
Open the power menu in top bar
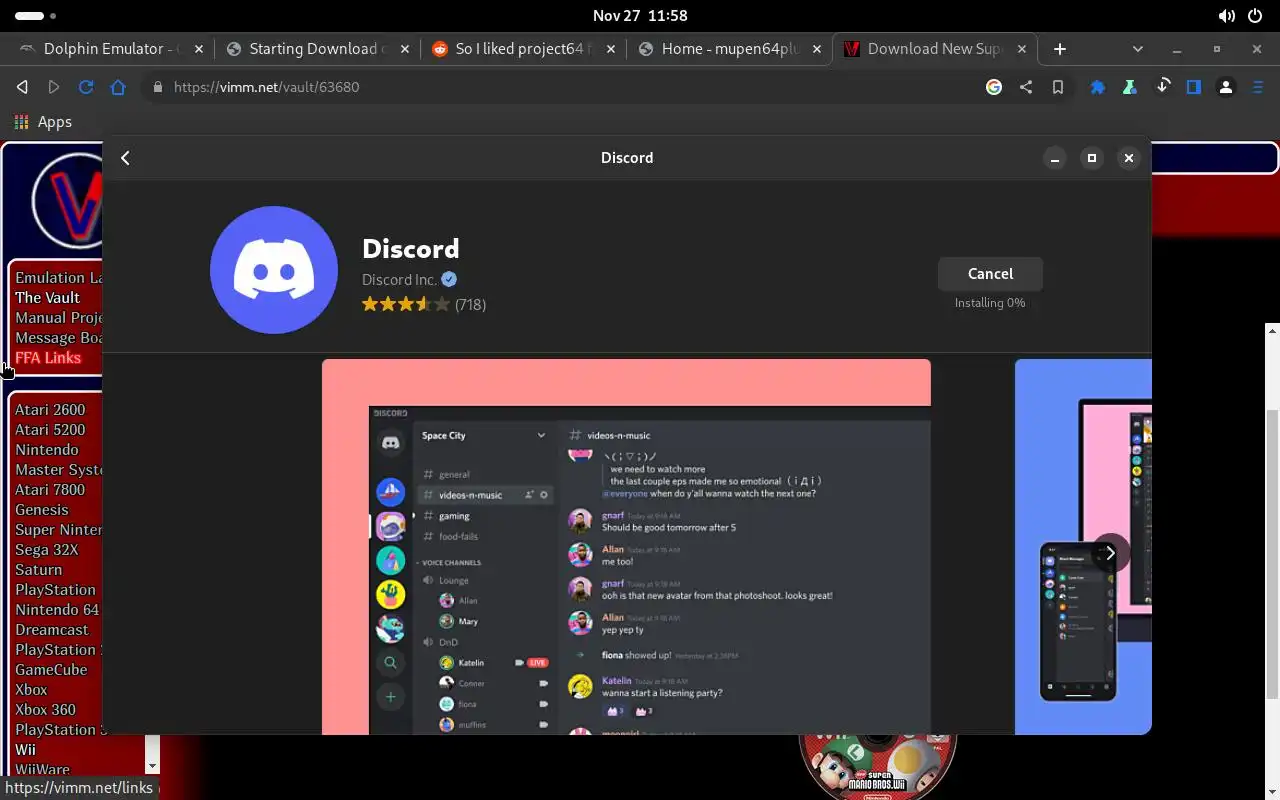[1256, 16]
